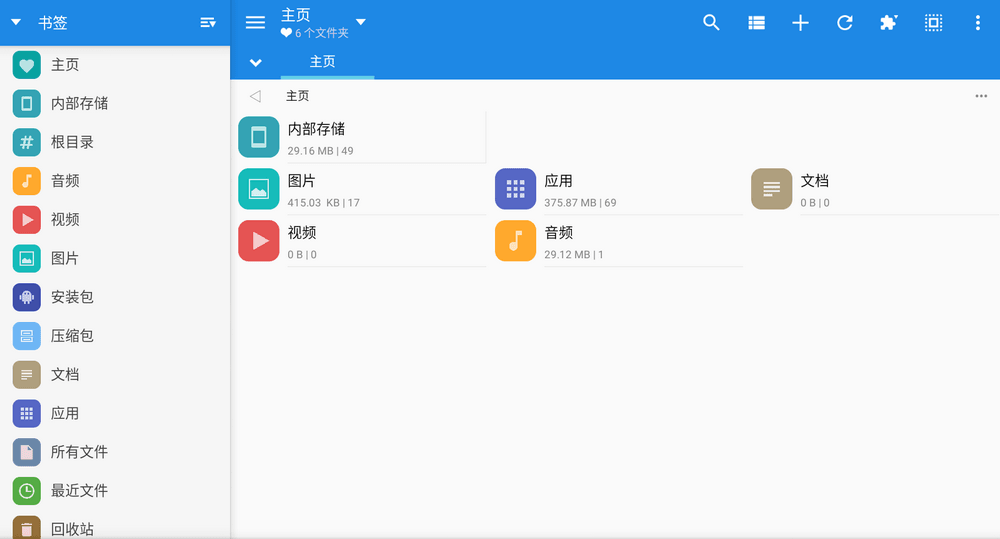Click the search magnifier icon

(x=711, y=23)
